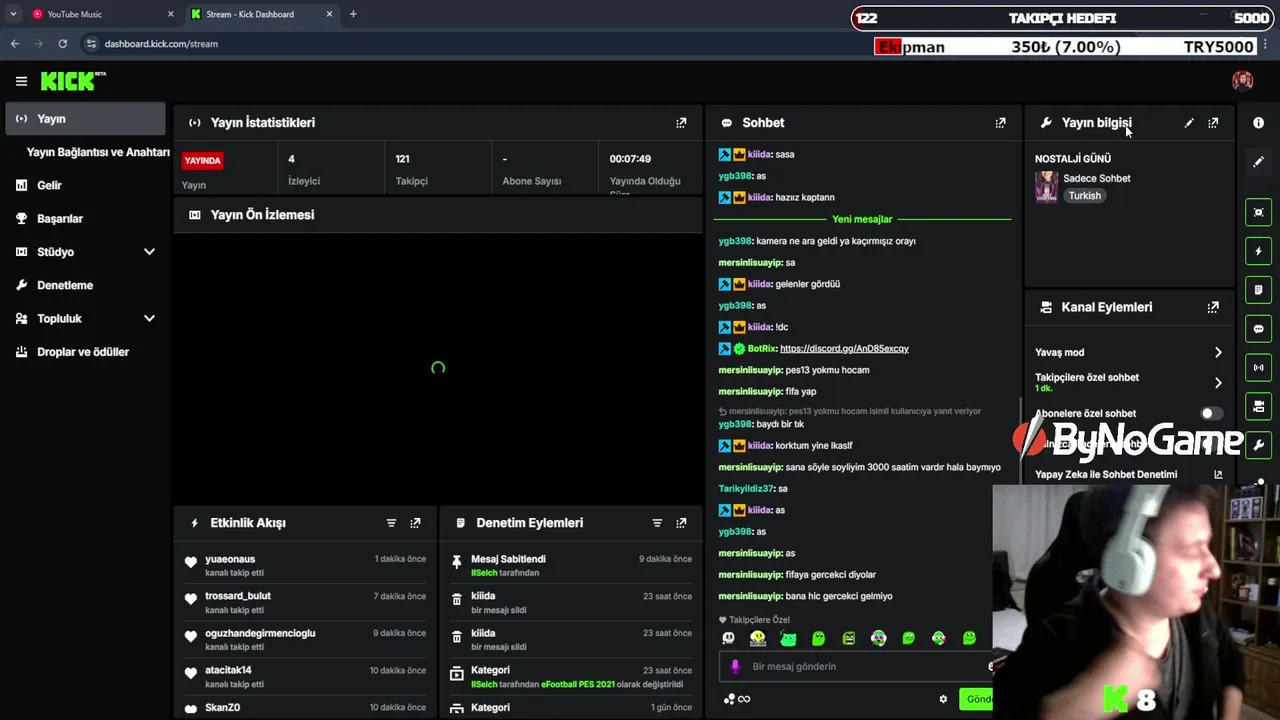Click the Turkish language tag

click(1084, 196)
